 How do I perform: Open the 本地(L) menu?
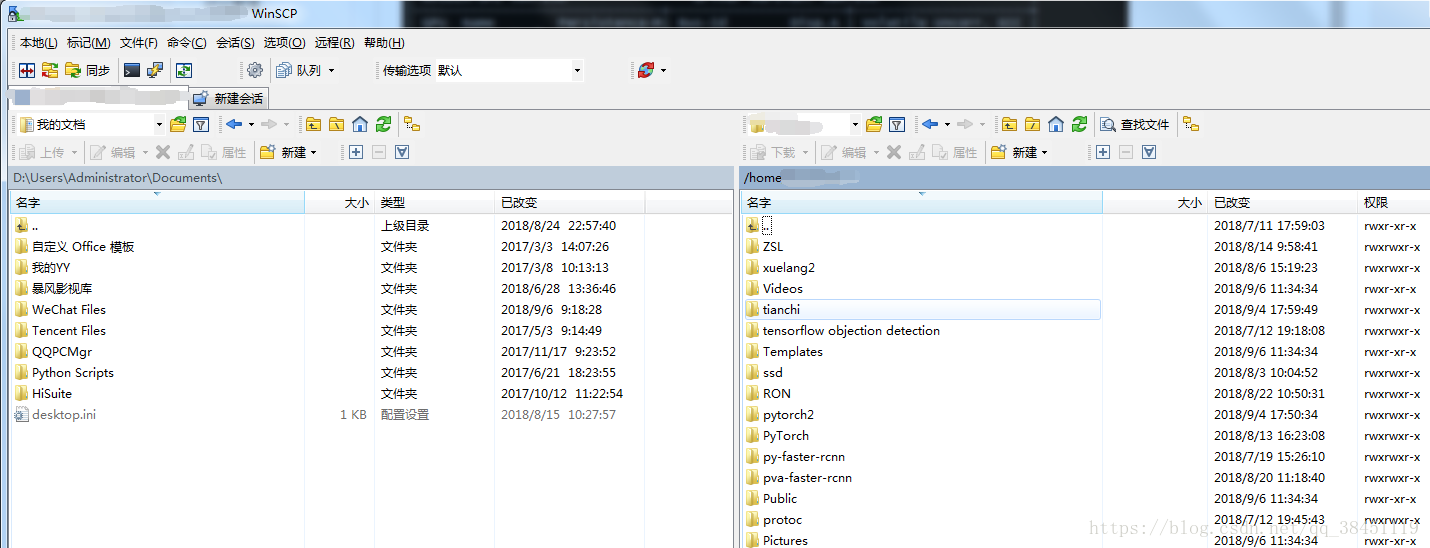(x=39, y=42)
